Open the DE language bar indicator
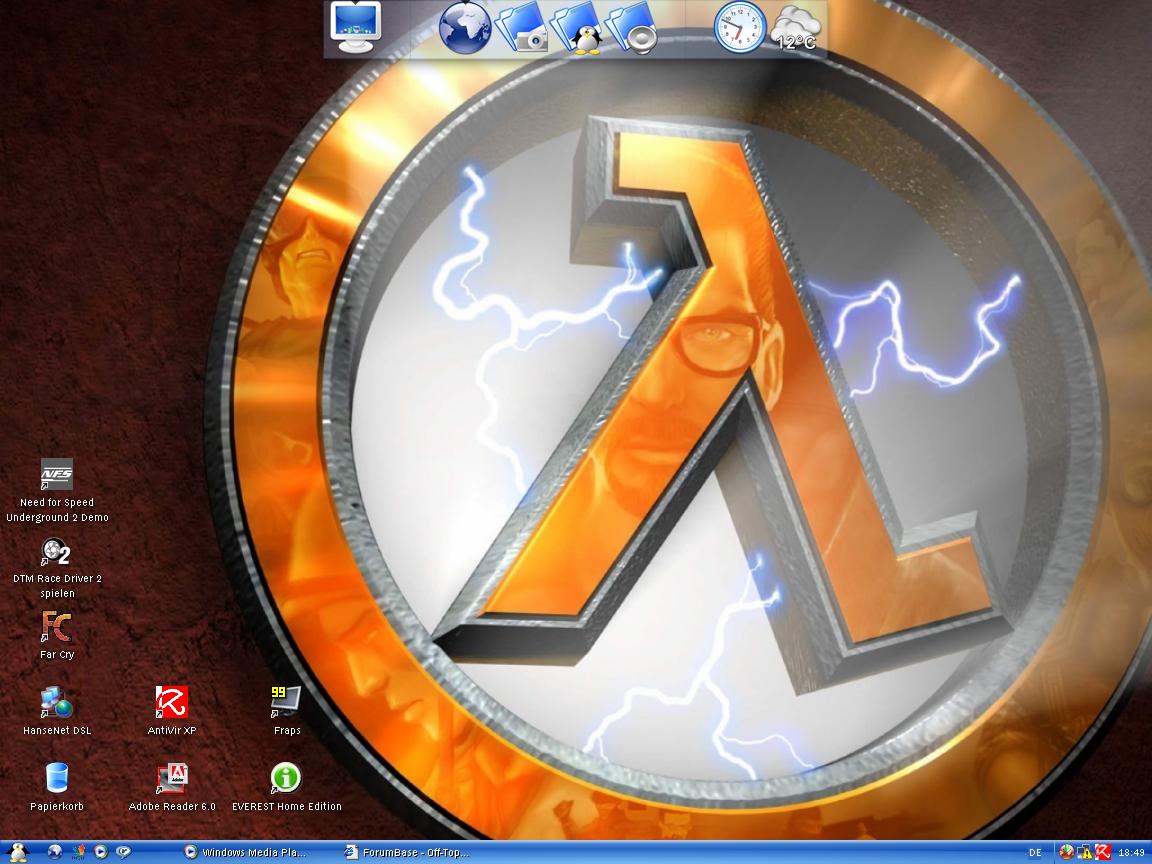 (1035, 852)
